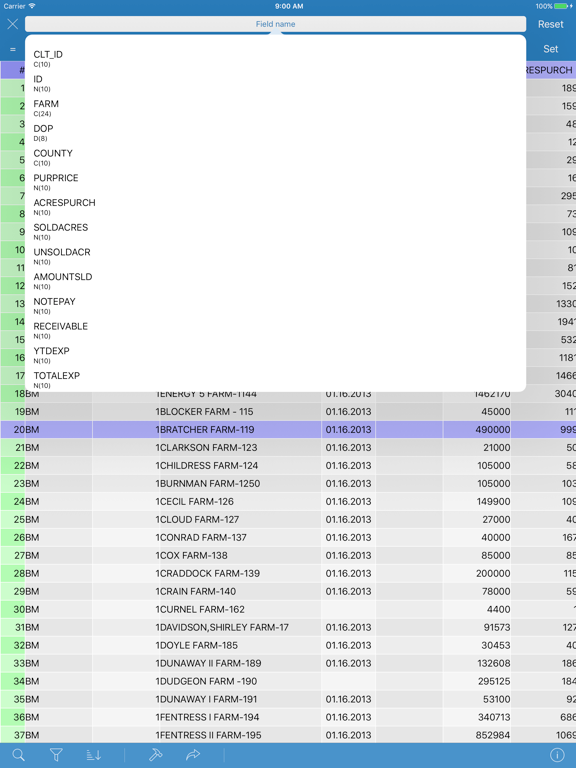Tap the search magnifier icon in bottom toolbar

[x=19, y=755]
